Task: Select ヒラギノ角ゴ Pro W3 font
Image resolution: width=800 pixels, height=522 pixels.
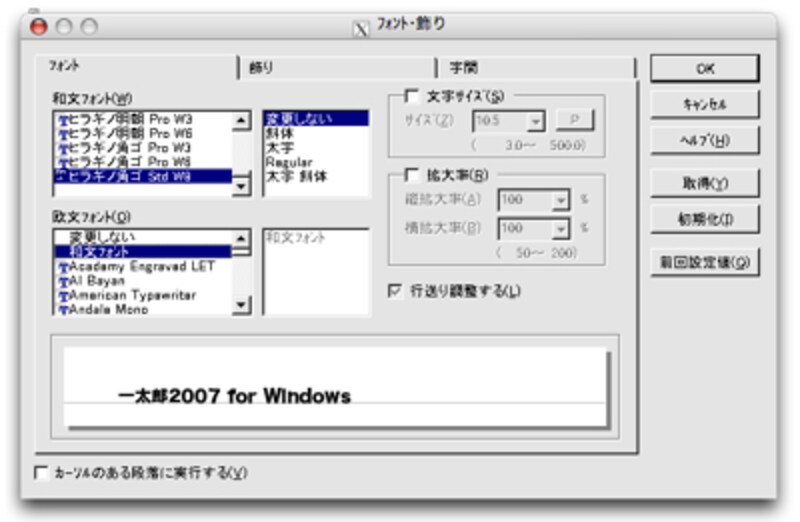Action: tap(143, 148)
